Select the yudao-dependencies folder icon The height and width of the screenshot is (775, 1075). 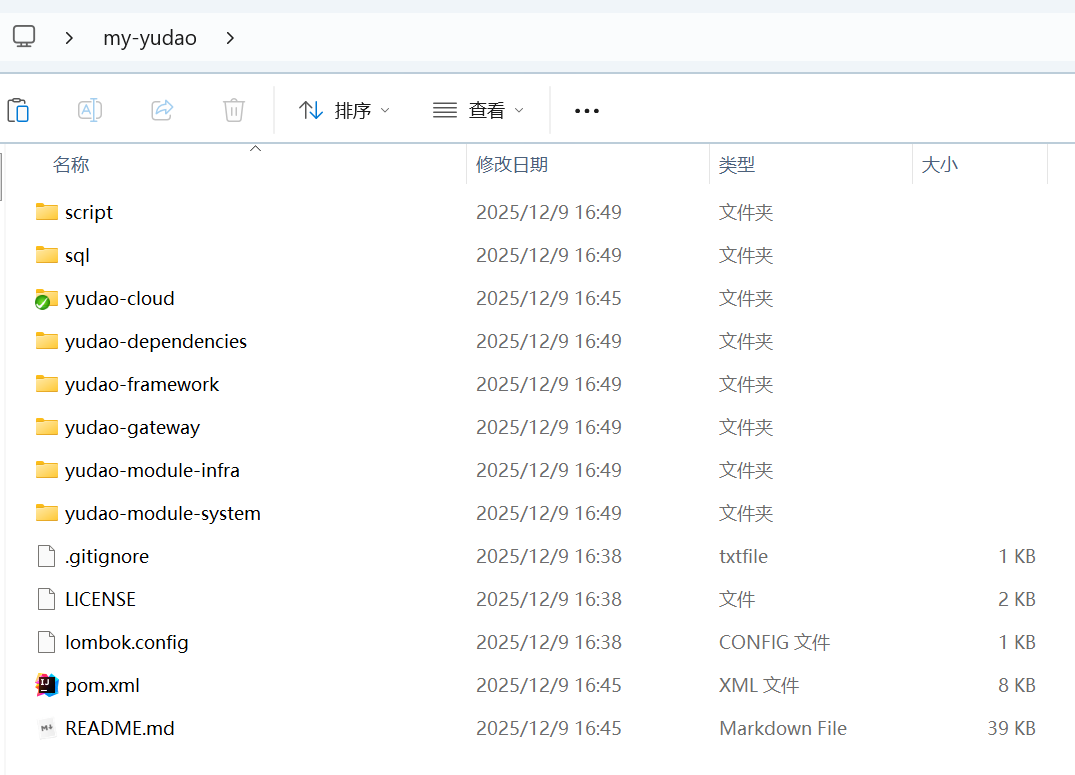tap(47, 340)
